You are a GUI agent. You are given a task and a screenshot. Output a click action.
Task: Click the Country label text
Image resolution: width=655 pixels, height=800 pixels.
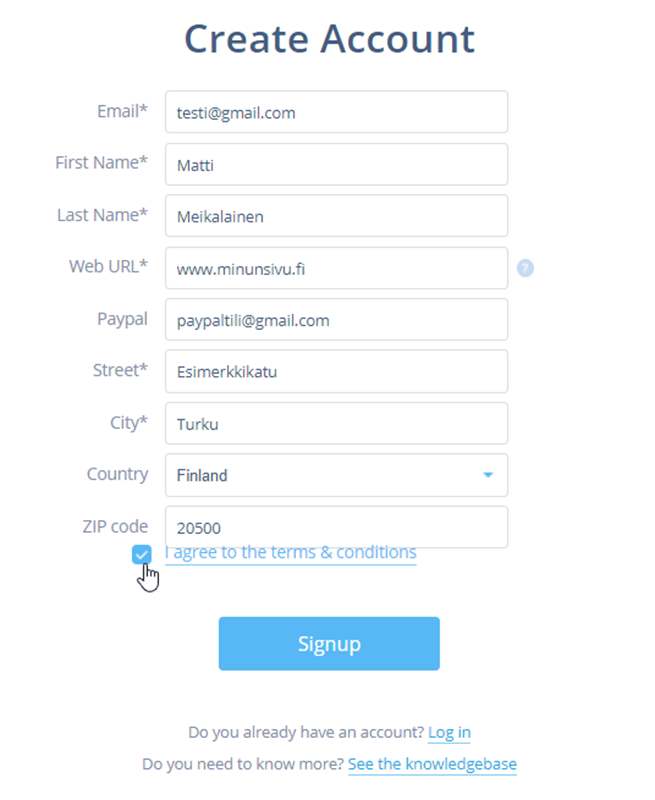(x=117, y=474)
